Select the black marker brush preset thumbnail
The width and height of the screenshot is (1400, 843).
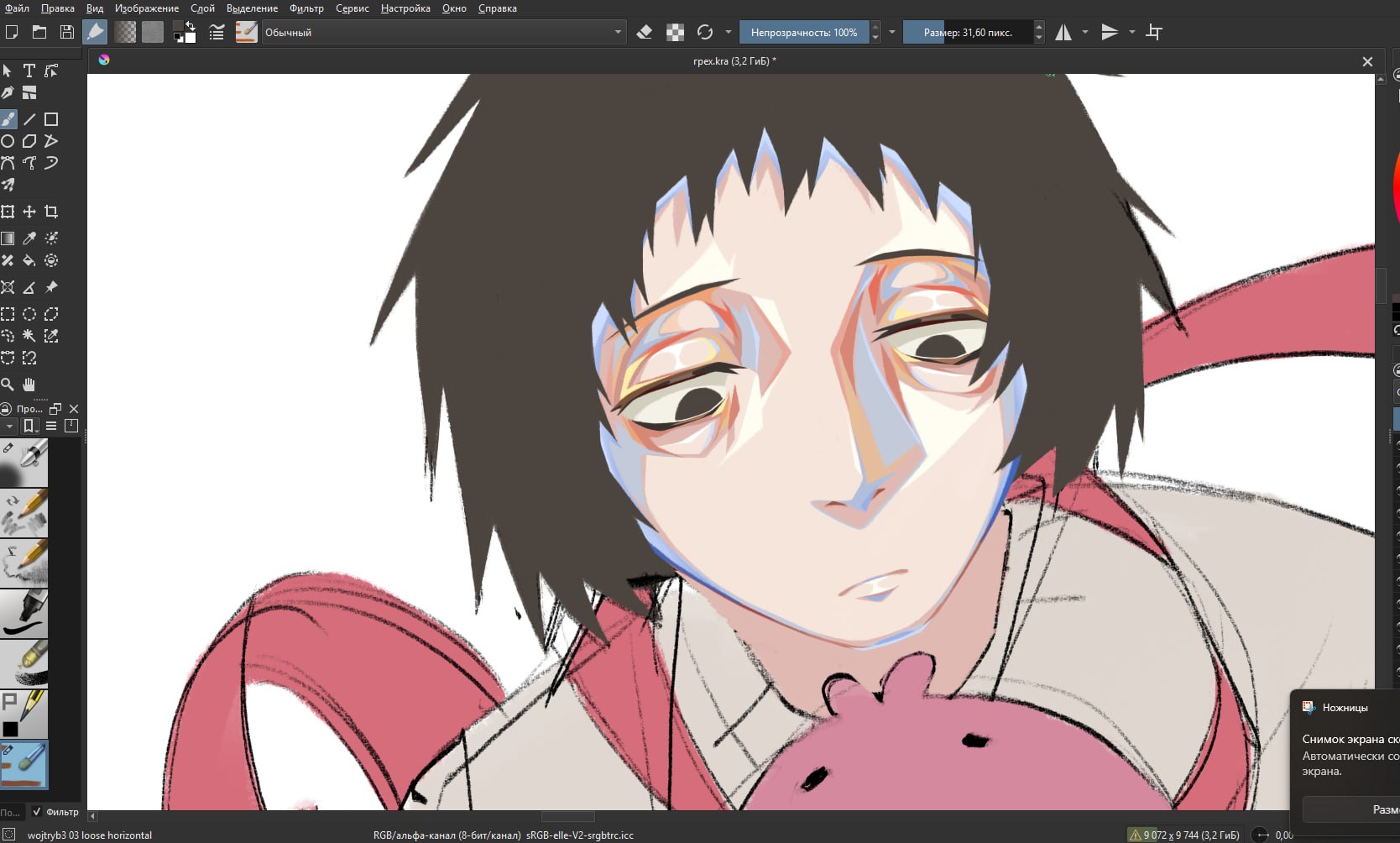[24, 614]
